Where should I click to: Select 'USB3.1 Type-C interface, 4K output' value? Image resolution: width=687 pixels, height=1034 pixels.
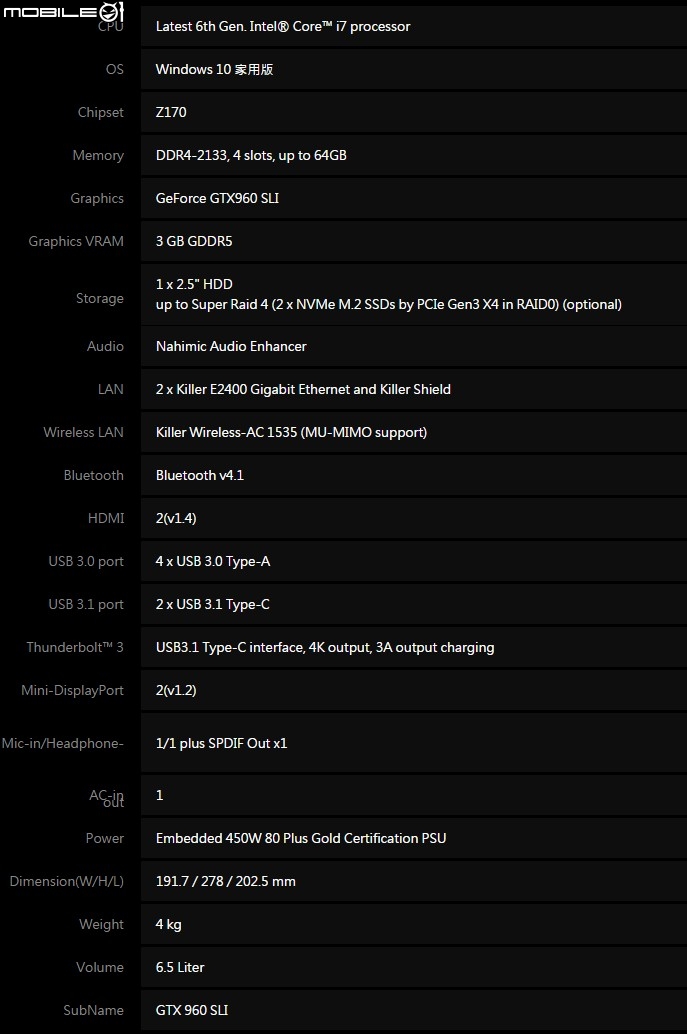(325, 648)
